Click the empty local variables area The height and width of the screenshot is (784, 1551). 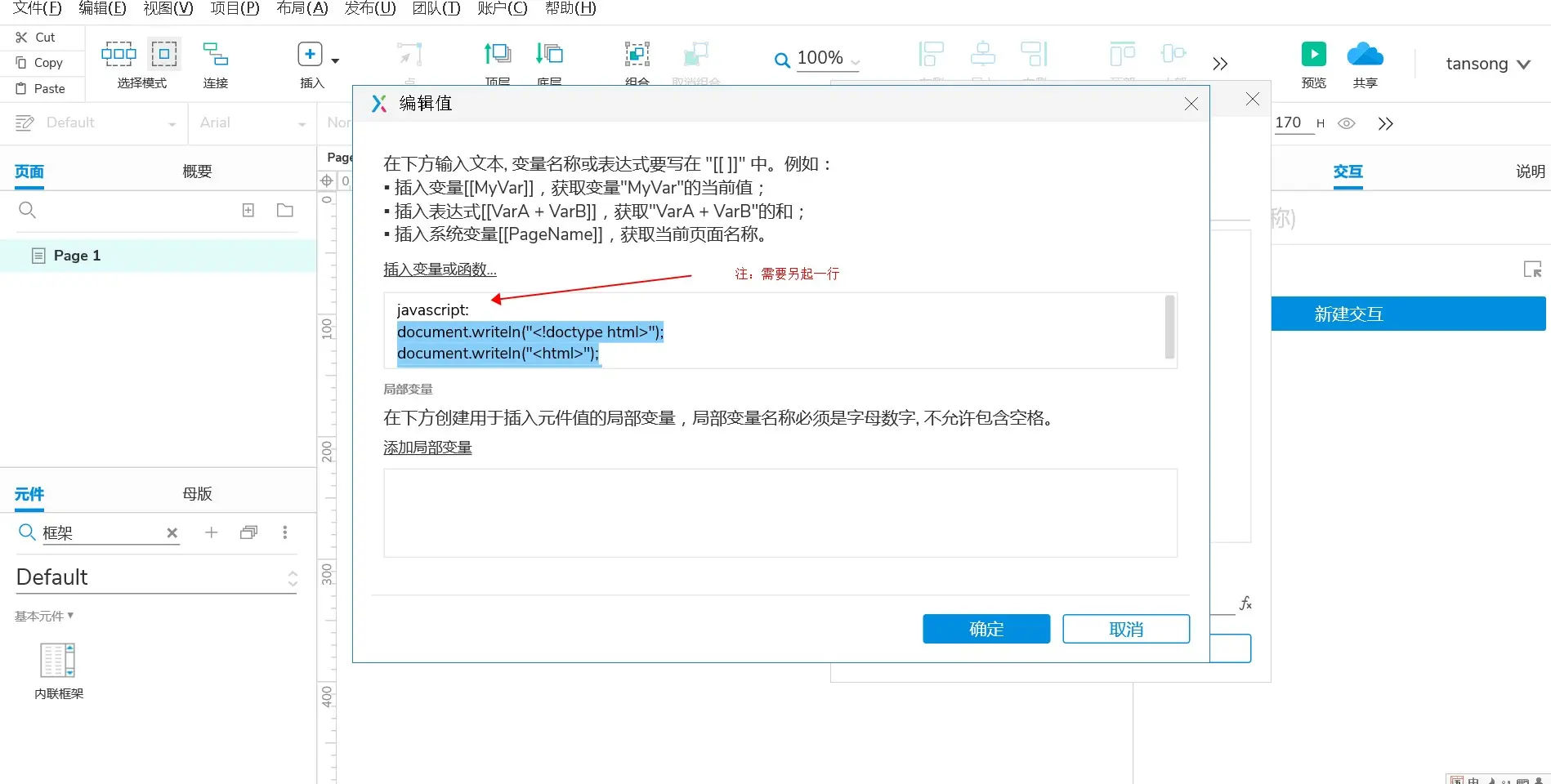(780, 513)
